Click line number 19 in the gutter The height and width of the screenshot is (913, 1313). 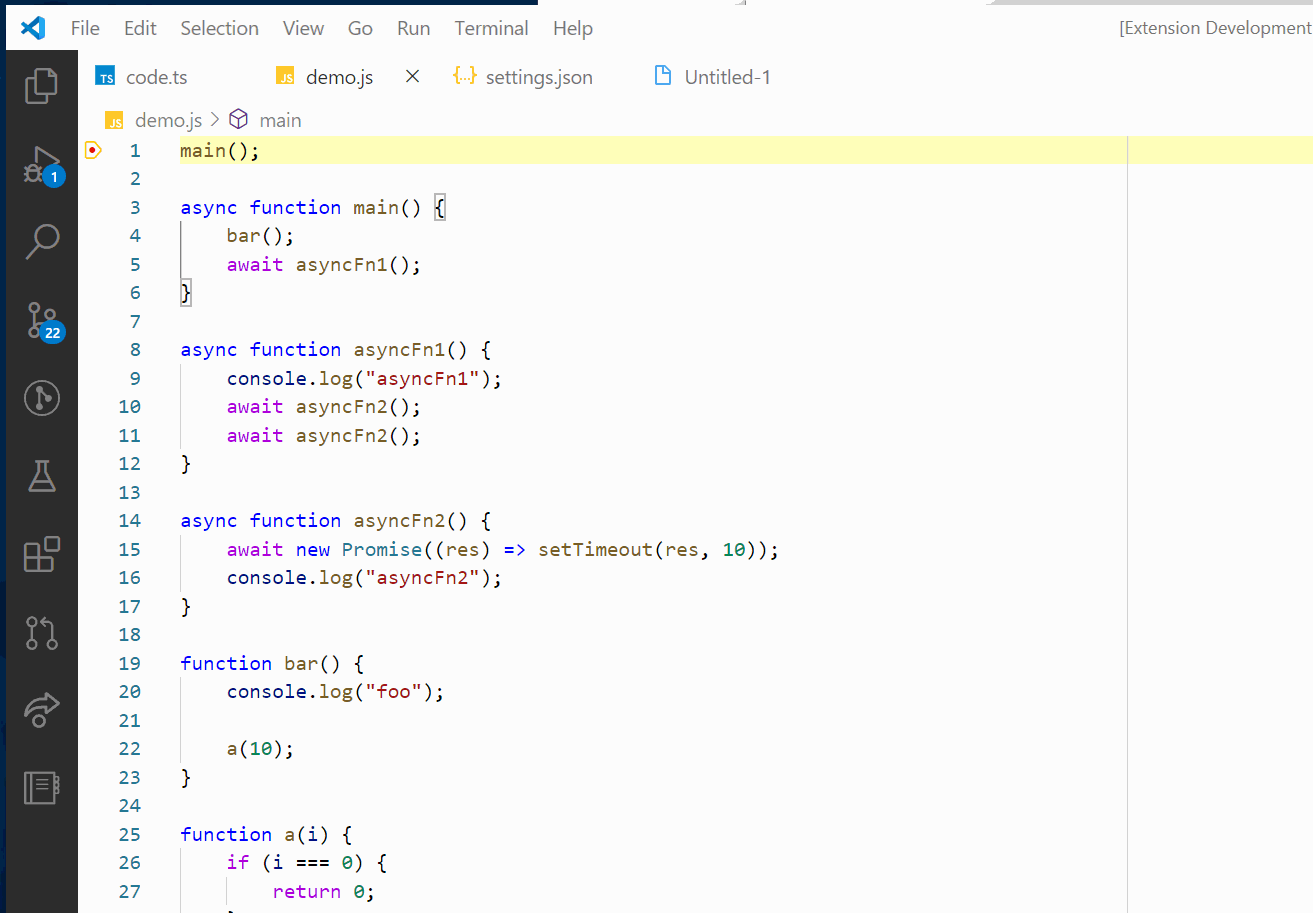(129, 664)
